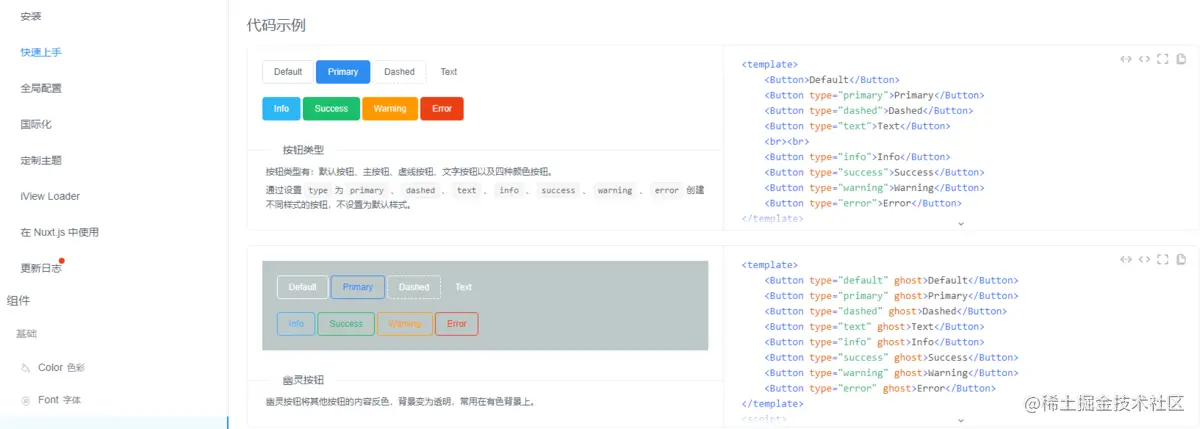This screenshot has height=429, width=1200.
Task: Click the angle-brackets icon in the ghost button code panel
Action: click(1145, 260)
